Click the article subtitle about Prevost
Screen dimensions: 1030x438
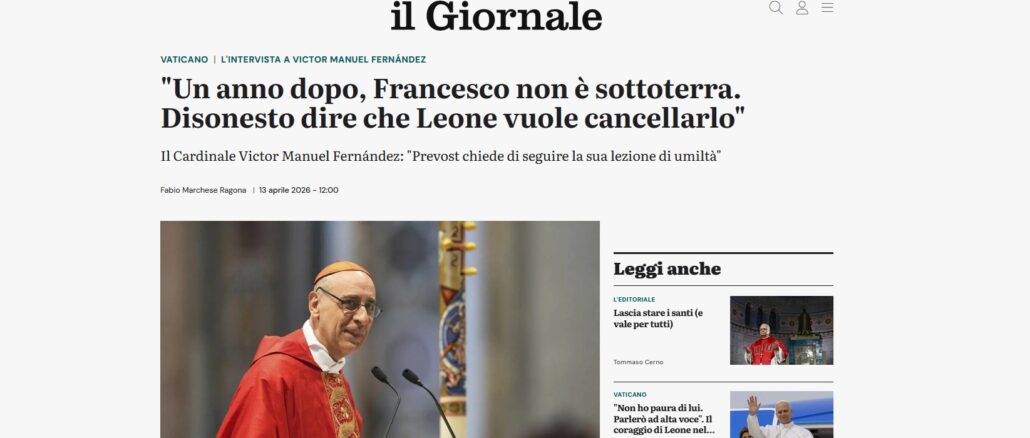pyautogui.click(x=441, y=158)
